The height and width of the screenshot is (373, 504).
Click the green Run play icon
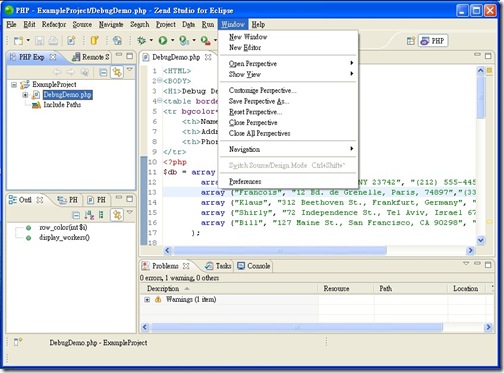[163, 41]
